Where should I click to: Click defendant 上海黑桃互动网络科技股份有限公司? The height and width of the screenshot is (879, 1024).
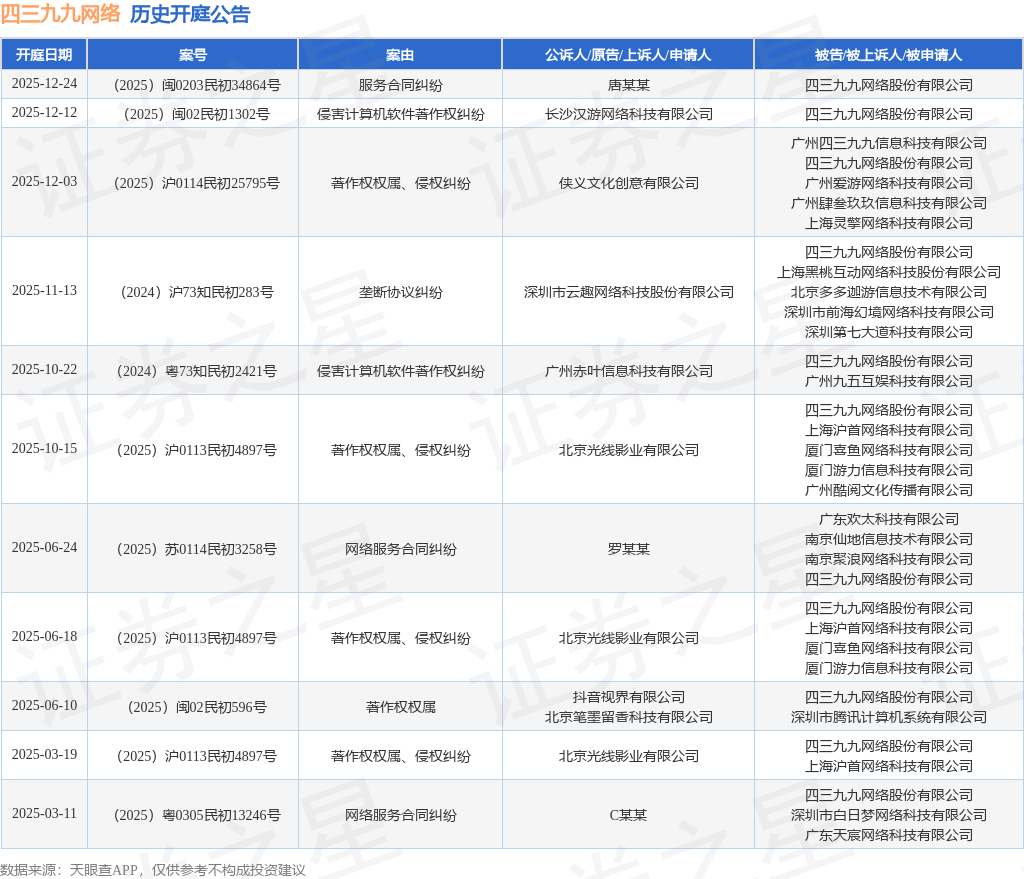click(888, 272)
